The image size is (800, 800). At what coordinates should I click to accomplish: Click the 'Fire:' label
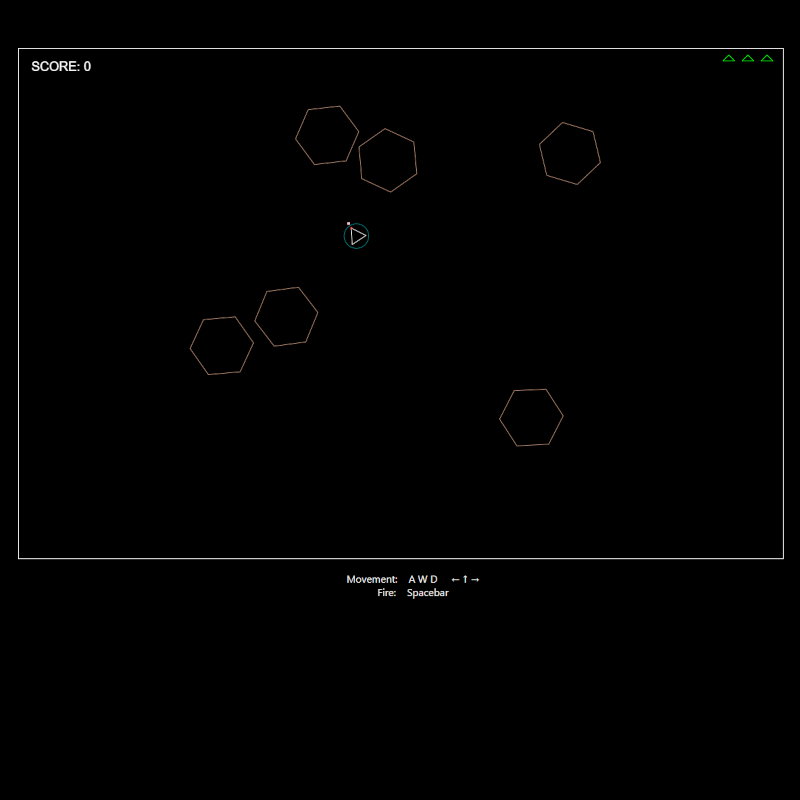387,592
